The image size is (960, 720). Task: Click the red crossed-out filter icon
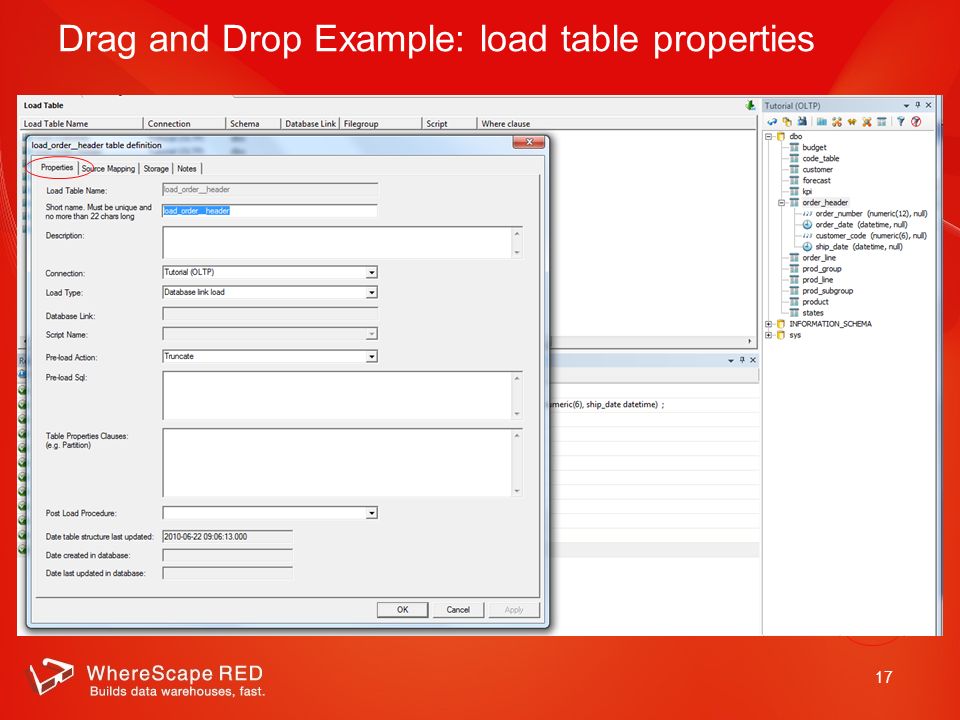(916, 122)
